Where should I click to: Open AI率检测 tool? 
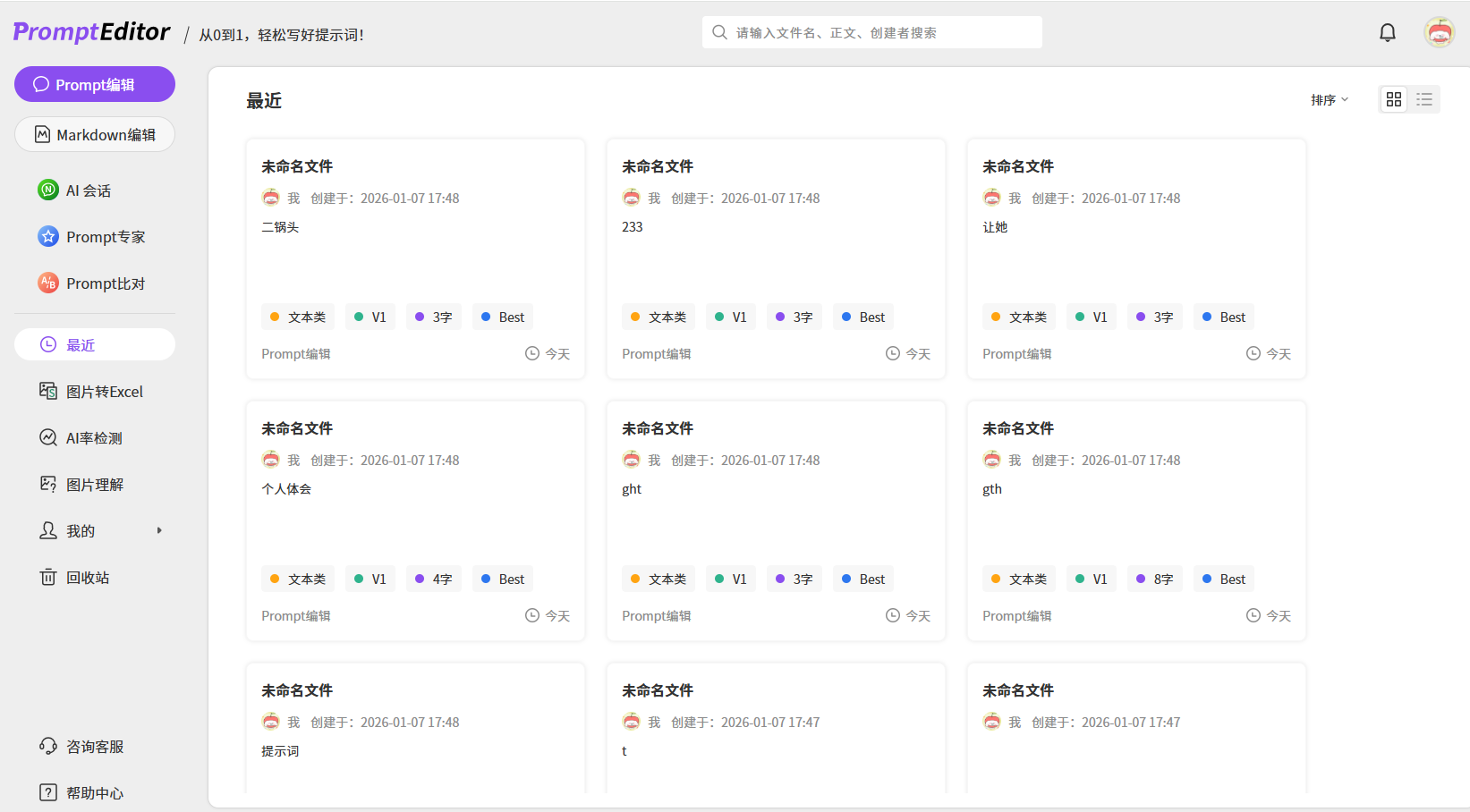click(x=94, y=438)
